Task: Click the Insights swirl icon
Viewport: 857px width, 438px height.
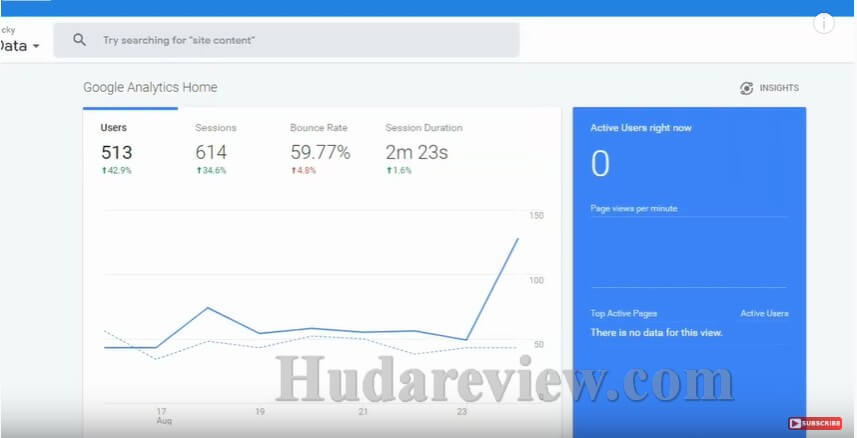Action: click(746, 88)
